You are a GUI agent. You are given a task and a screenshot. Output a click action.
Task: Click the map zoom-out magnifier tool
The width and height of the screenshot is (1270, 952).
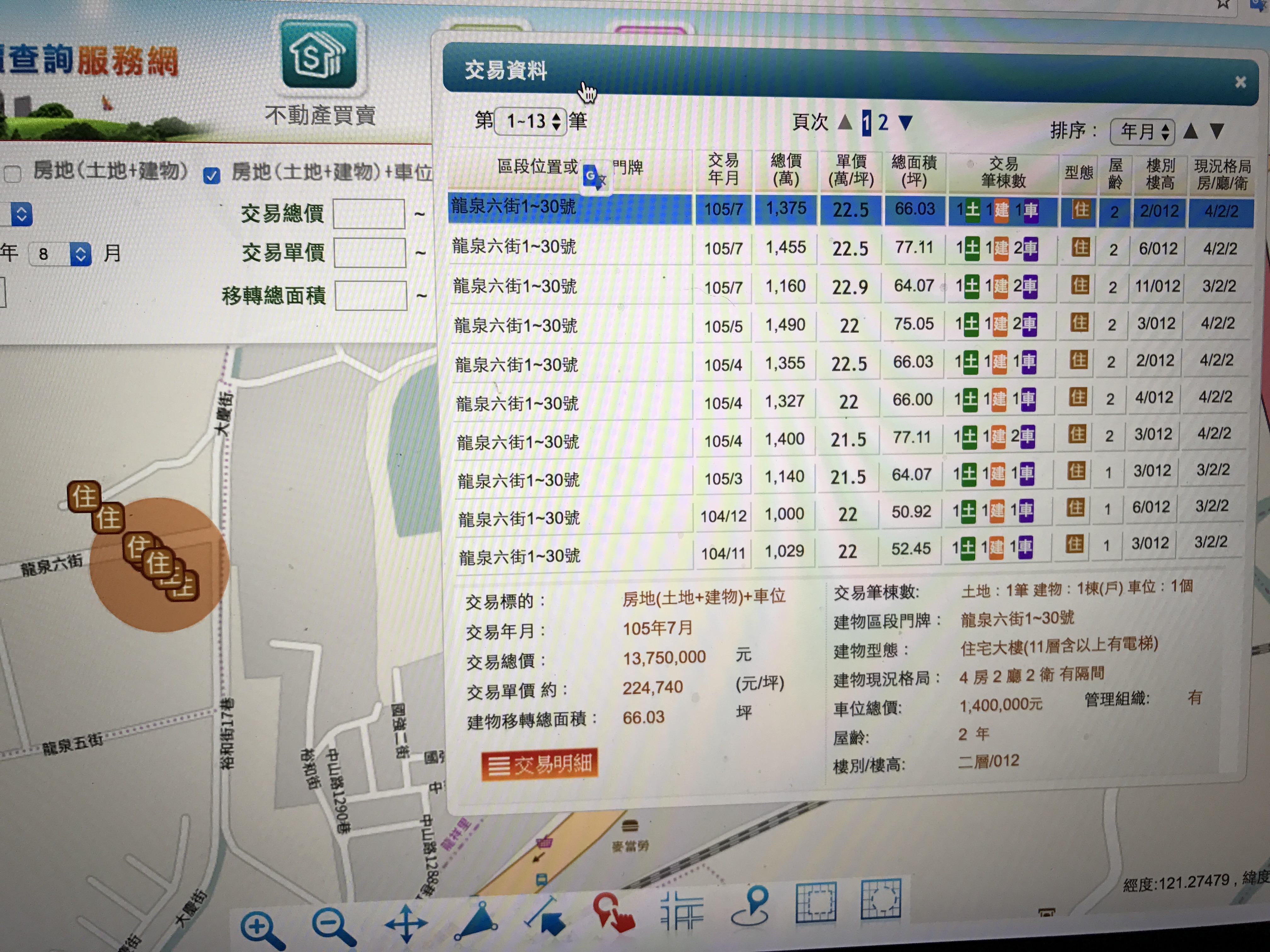[x=334, y=926]
